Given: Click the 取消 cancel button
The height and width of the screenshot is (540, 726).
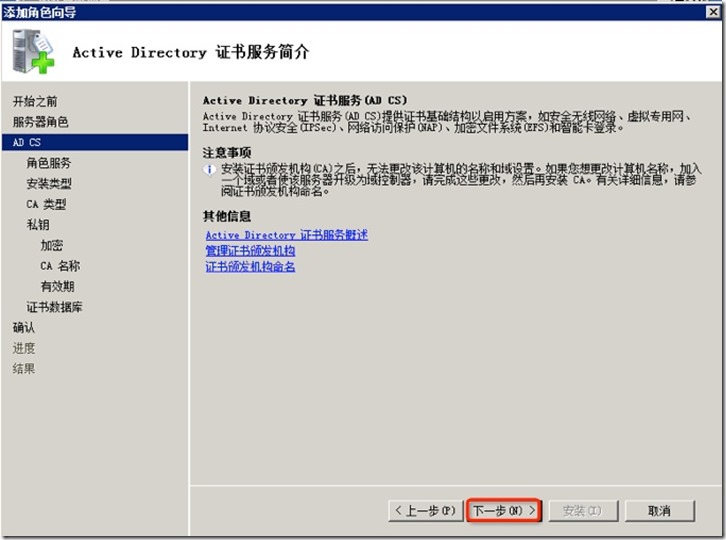Looking at the screenshot, I should pyautogui.click(x=659, y=510).
